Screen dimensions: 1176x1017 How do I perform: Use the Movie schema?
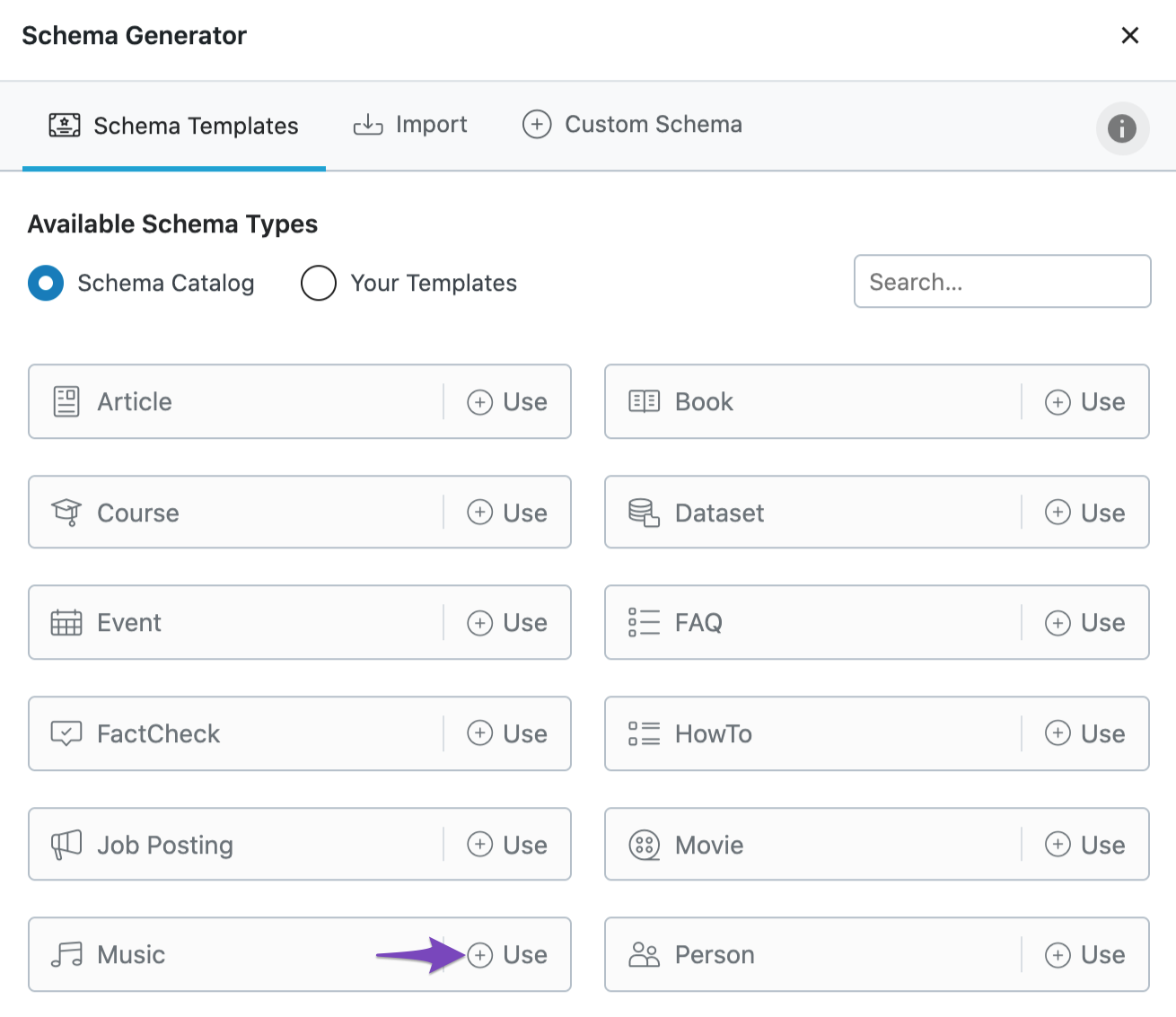[x=1085, y=845]
